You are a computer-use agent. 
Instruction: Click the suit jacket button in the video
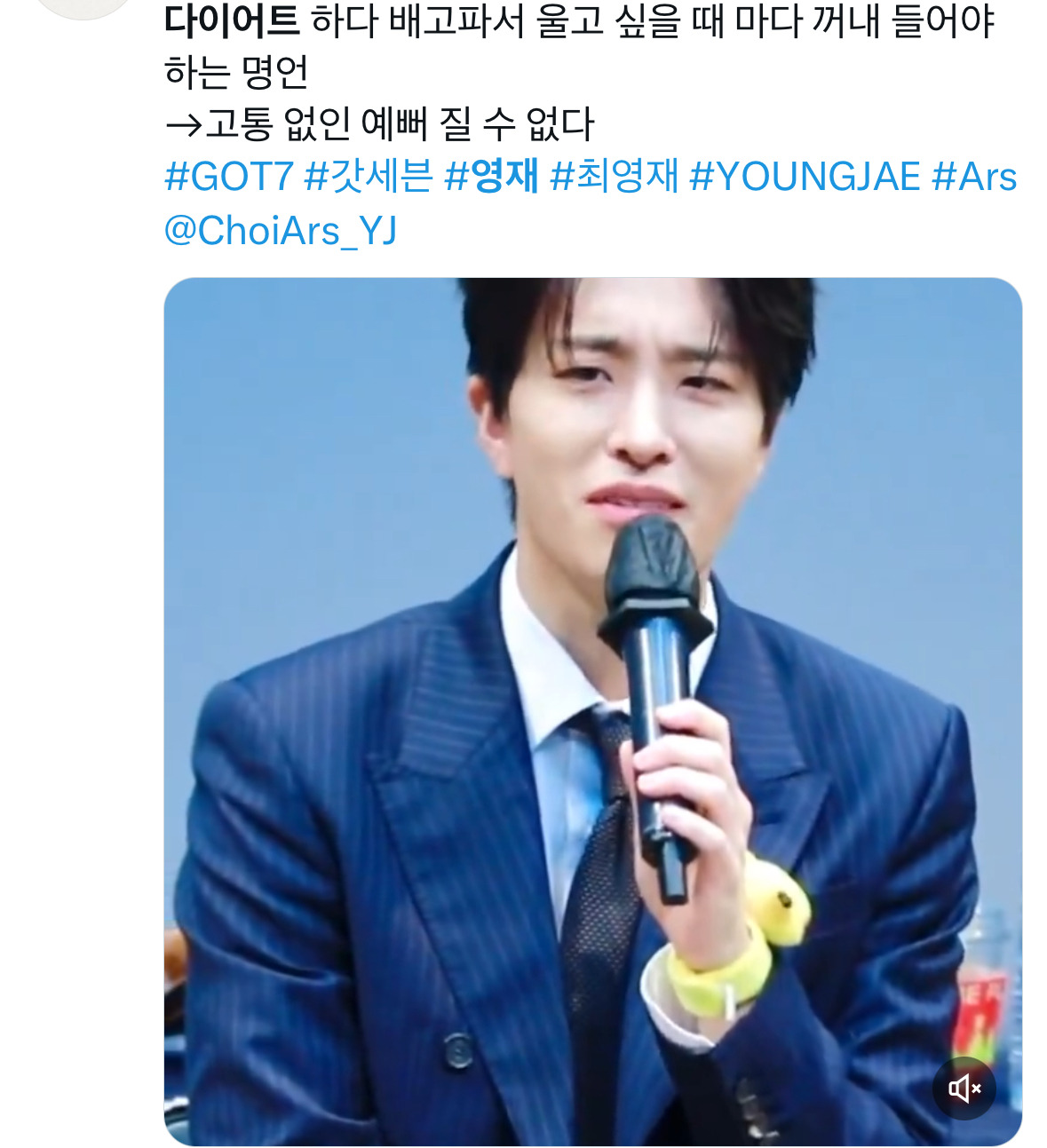click(459, 1050)
